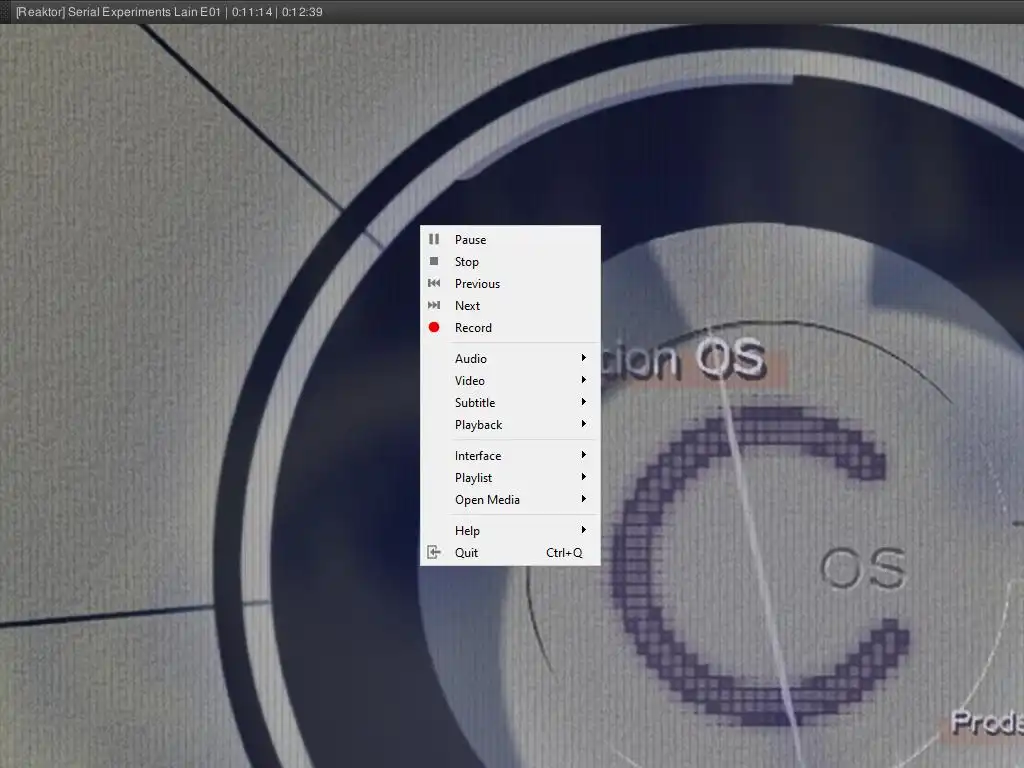Expand the arrow beside Playlist
This screenshot has width=1024, height=768.
pos(583,477)
